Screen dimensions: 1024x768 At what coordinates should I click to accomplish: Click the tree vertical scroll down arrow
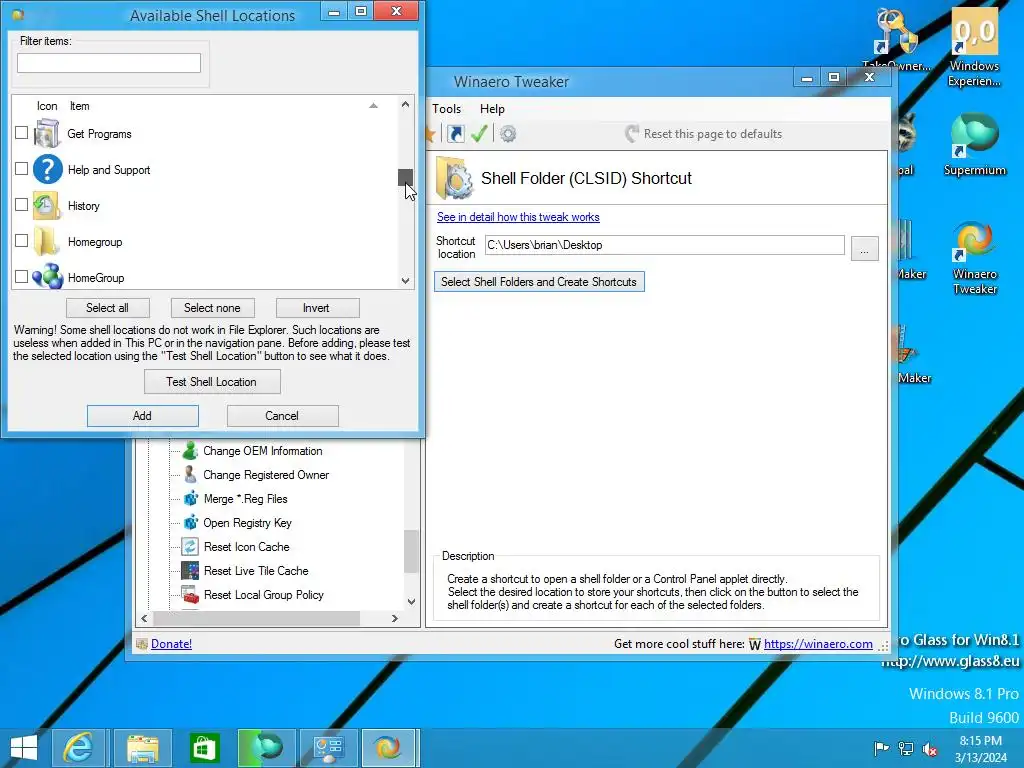(411, 602)
